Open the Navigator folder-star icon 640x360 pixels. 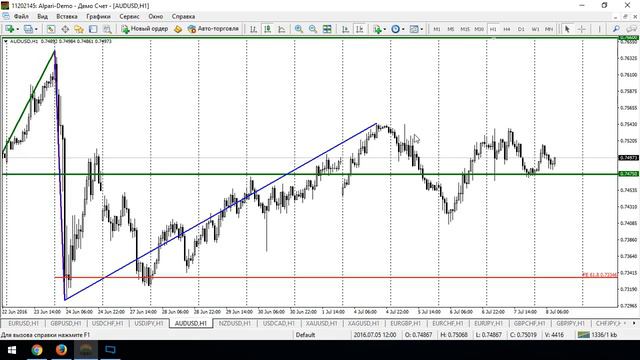79,29
